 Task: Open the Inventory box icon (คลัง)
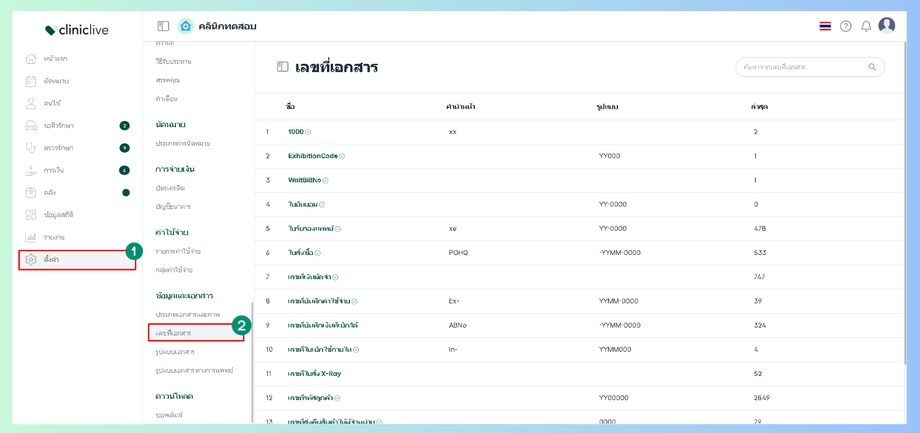(x=31, y=192)
